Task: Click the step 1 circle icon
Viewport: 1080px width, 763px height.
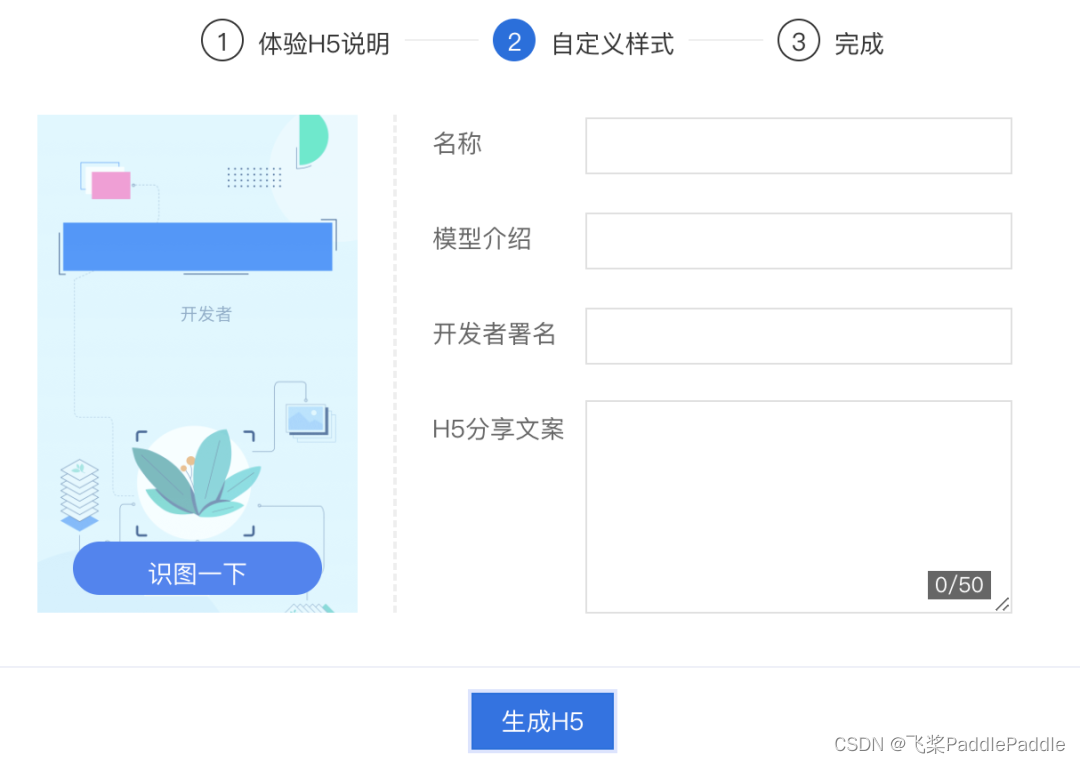Action: tap(222, 41)
